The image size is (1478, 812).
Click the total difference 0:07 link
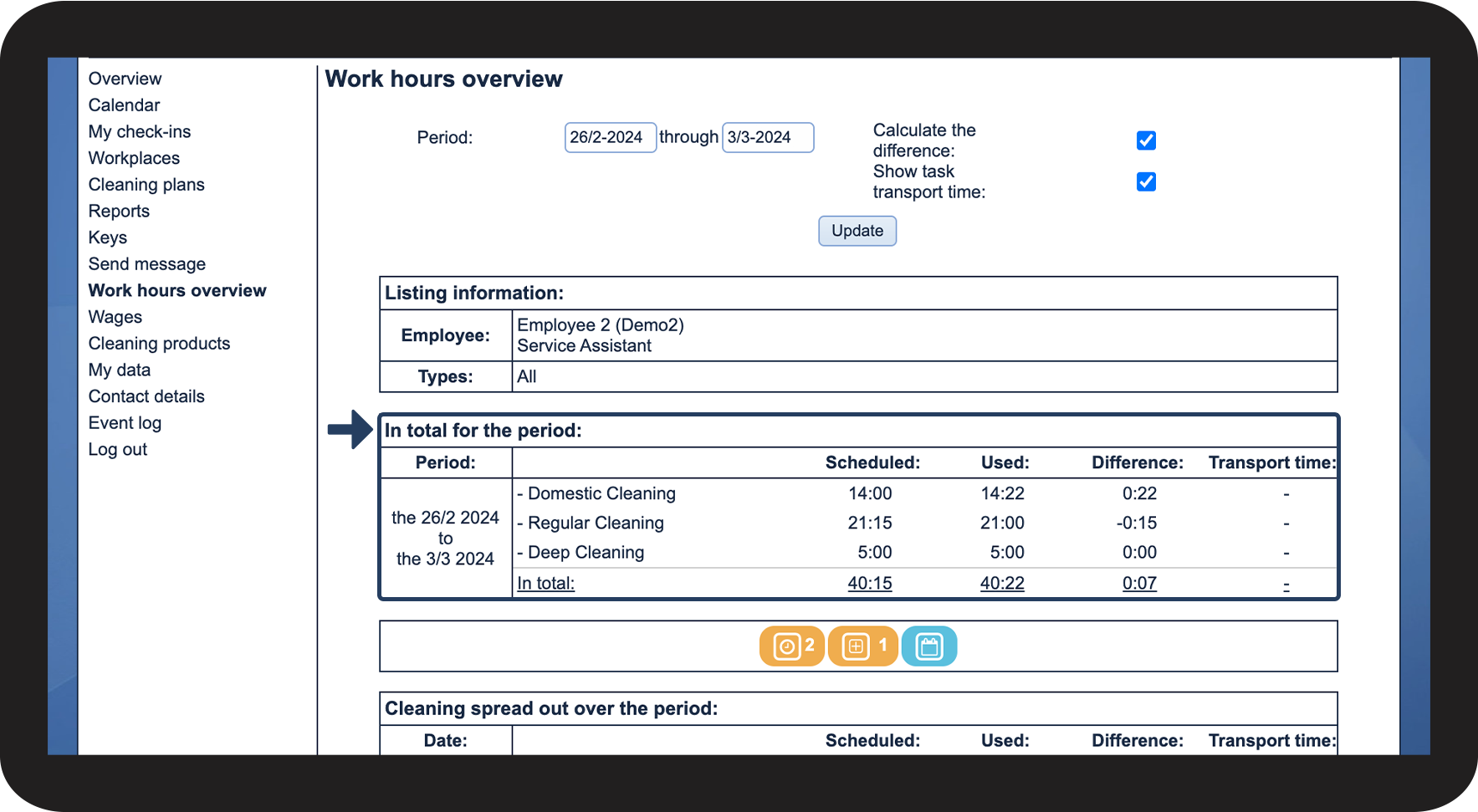1139,583
